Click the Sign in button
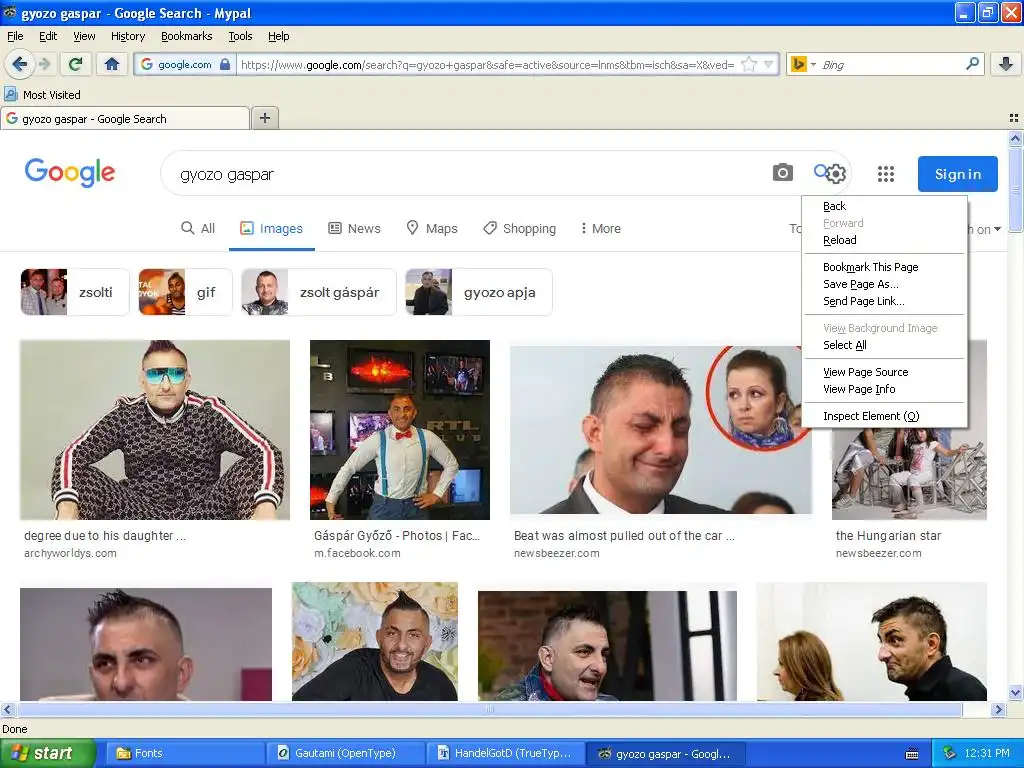The width and height of the screenshot is (1024, 768). 957,174
